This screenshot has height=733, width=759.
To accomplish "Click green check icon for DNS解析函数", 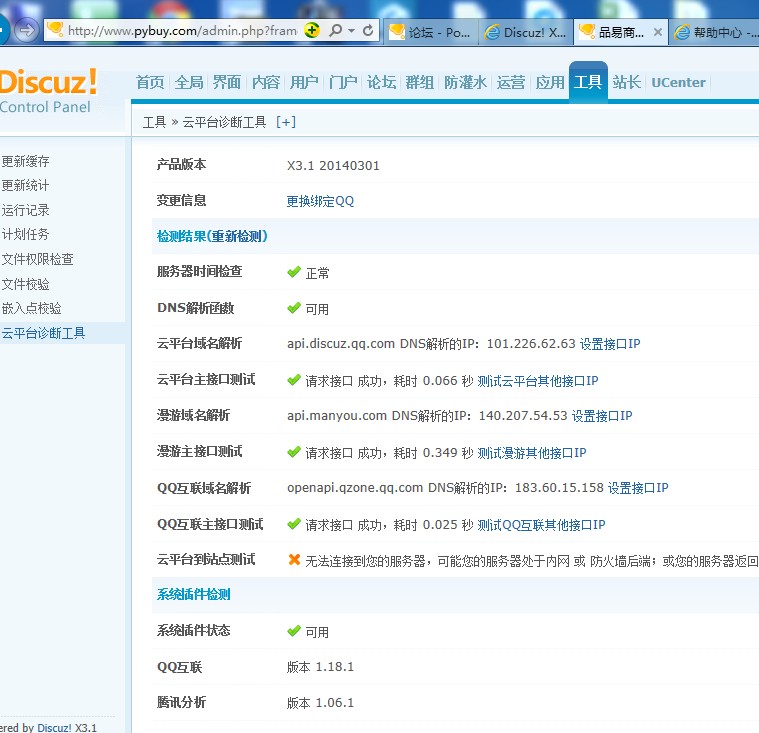I will pos(294,308).
